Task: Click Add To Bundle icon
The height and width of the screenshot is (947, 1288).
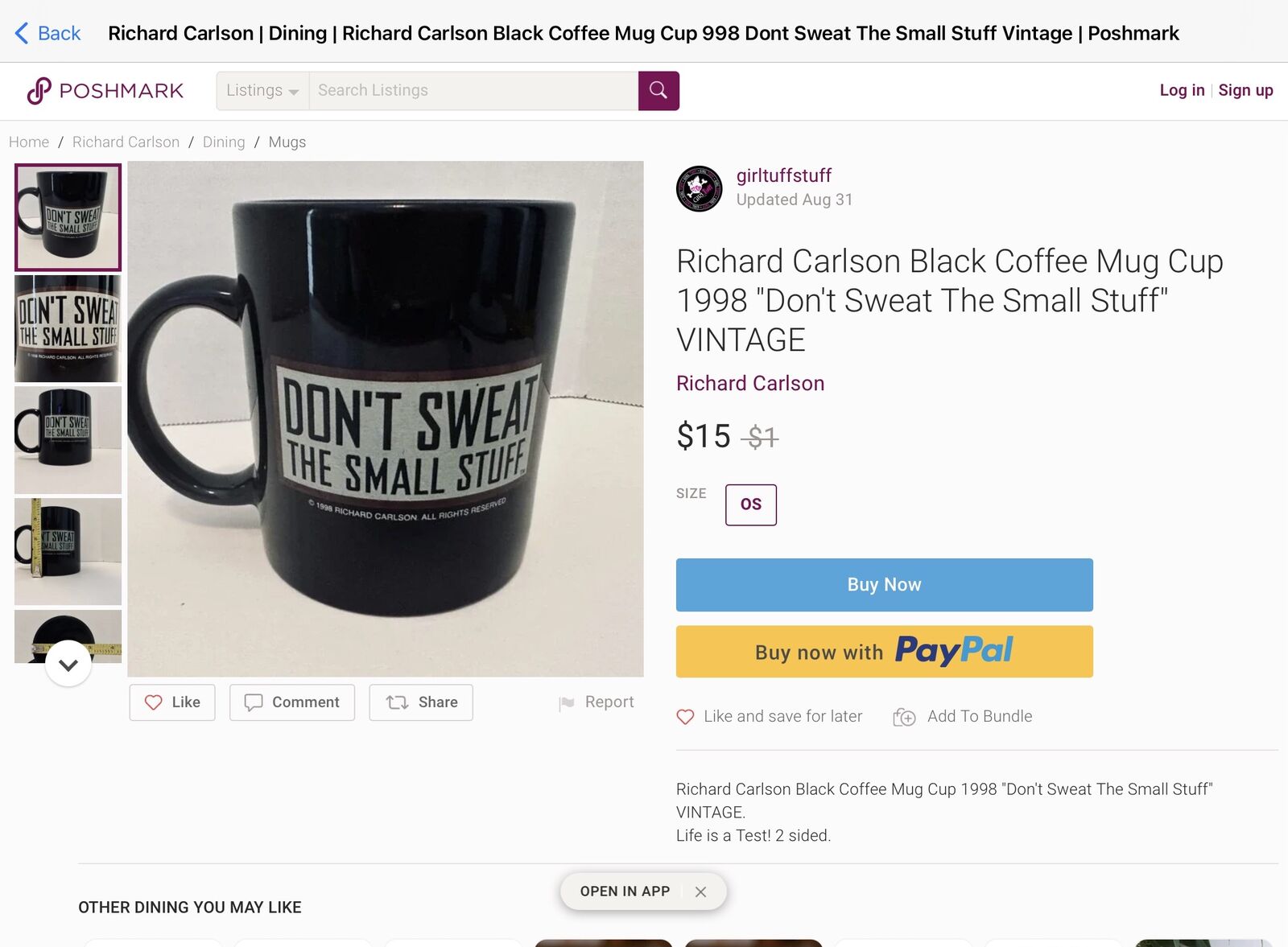Action: [904, 717]
